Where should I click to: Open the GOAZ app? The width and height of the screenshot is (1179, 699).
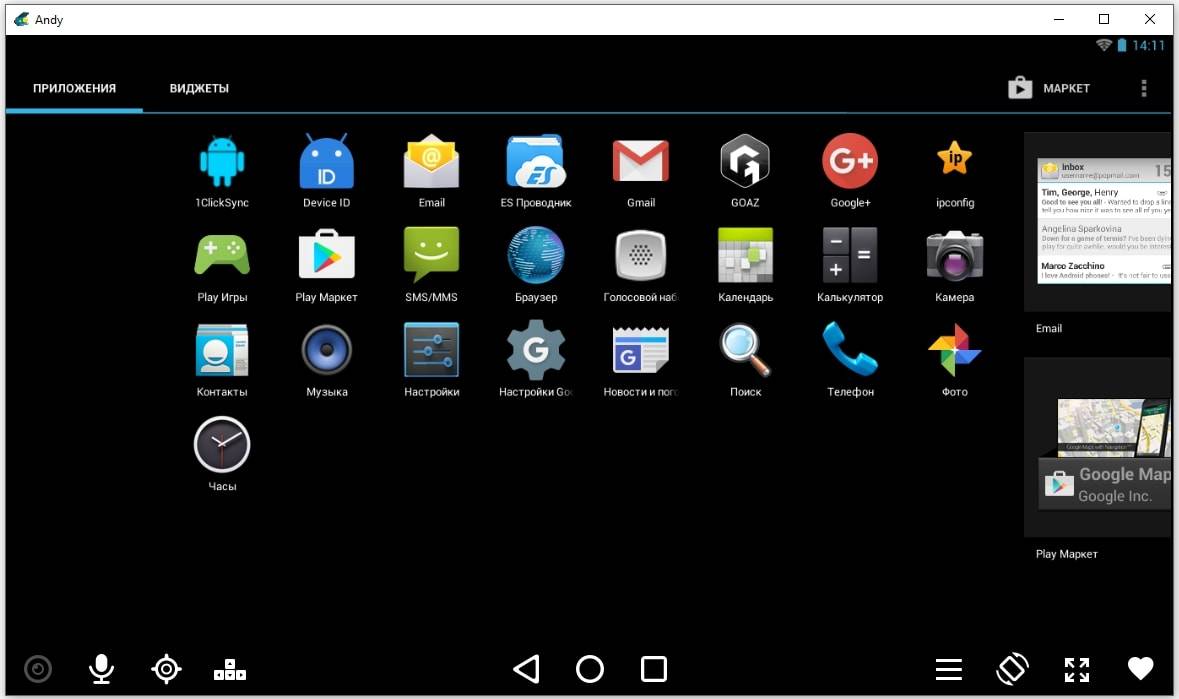pyautogui.click(x=745, y=162)
